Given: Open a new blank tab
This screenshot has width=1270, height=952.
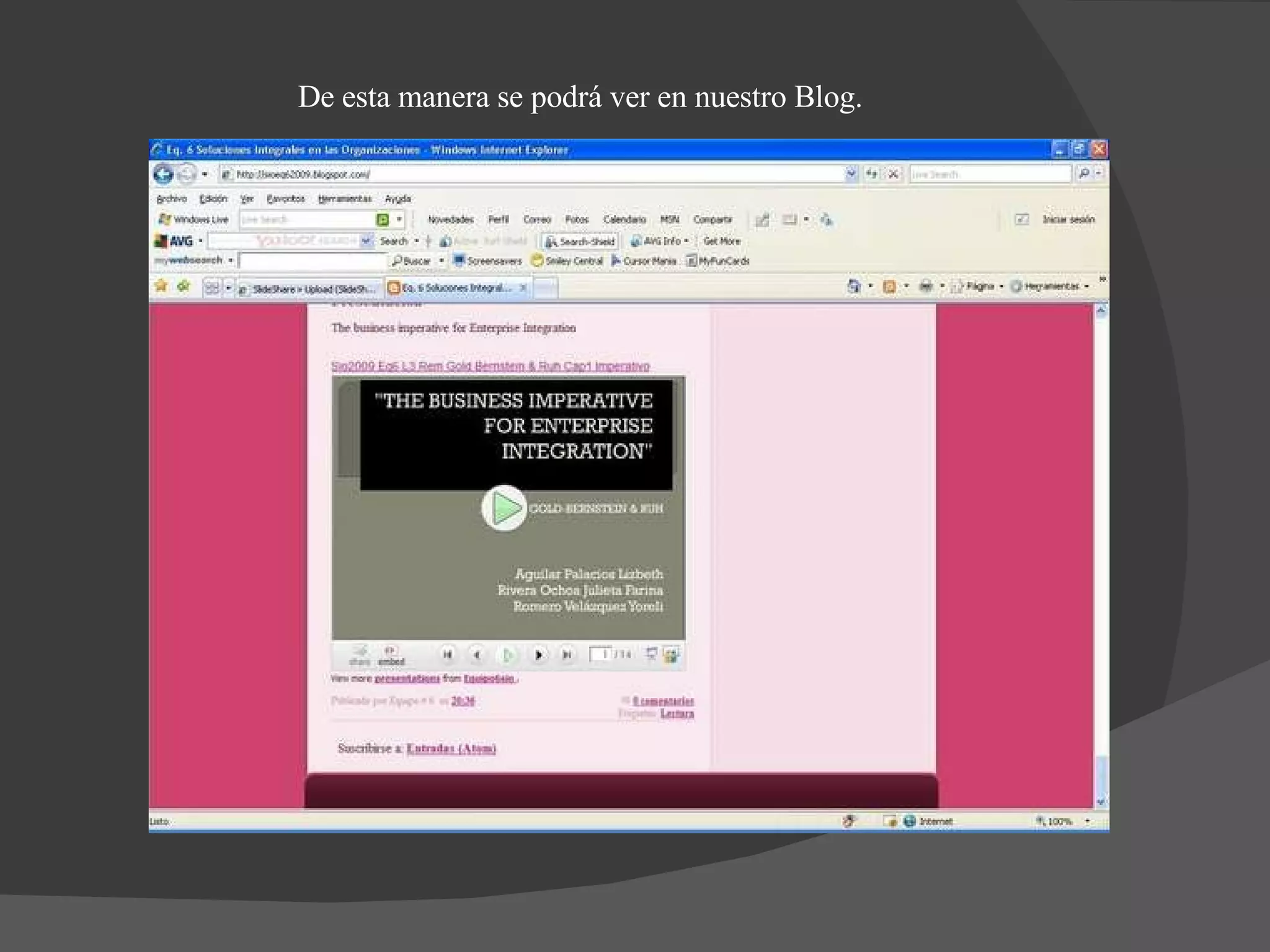Looking at the screenshot, I should coord(545,288).
